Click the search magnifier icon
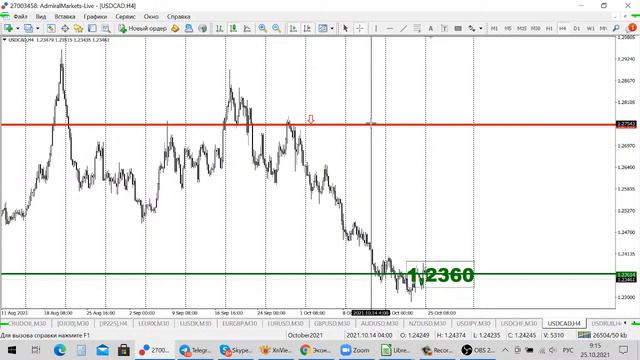Viewport: 640px width, 360px height. tap(616, 28)
